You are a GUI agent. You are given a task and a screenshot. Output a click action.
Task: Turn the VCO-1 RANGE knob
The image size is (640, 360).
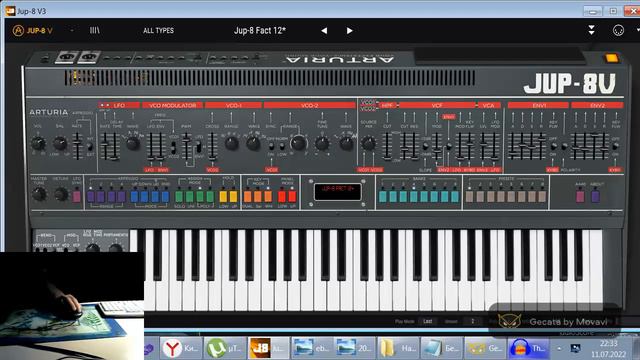click(231, 143)
